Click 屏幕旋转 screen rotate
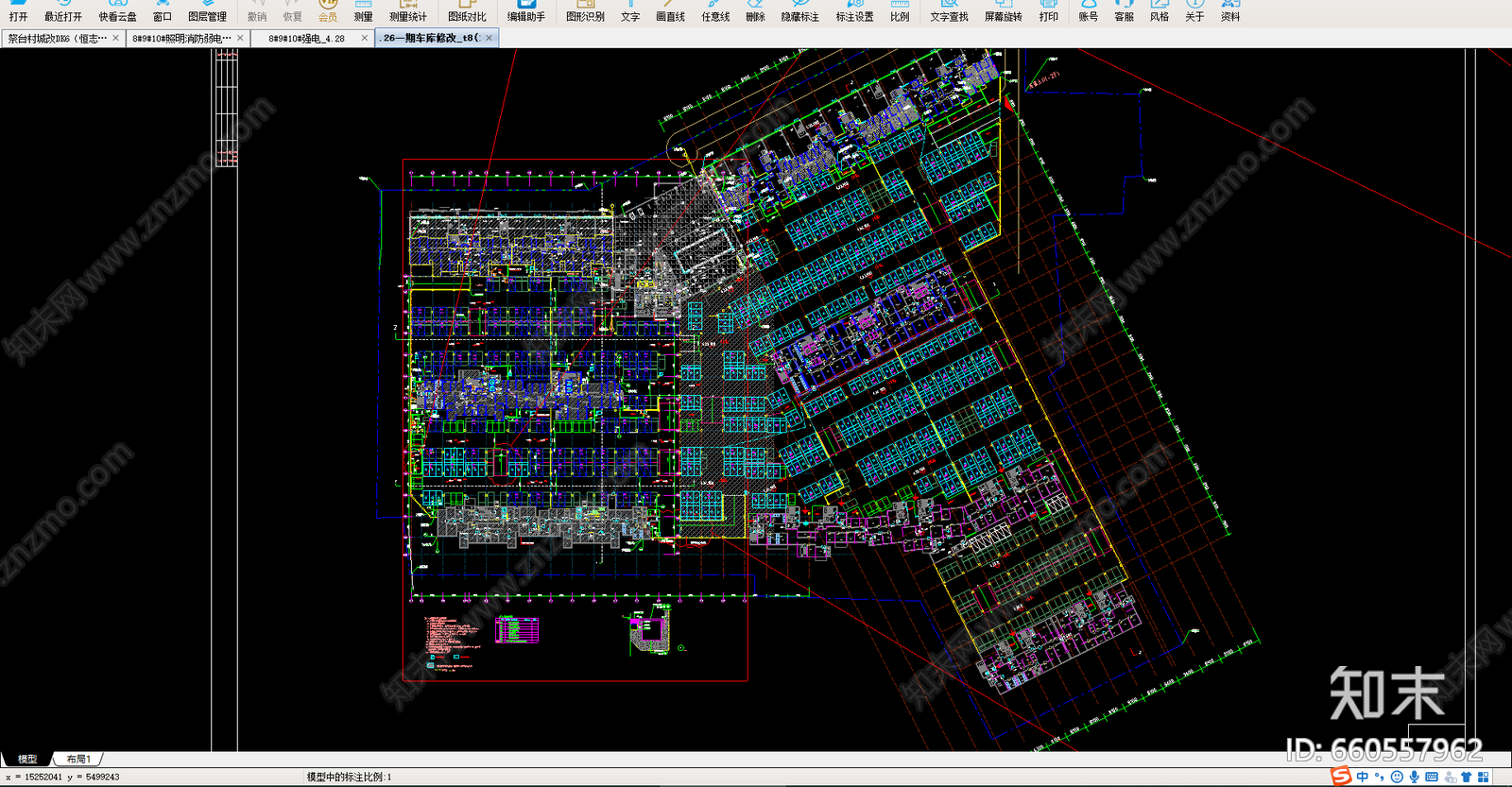This screenshot has height=787, width=1512. [1003, 11]
